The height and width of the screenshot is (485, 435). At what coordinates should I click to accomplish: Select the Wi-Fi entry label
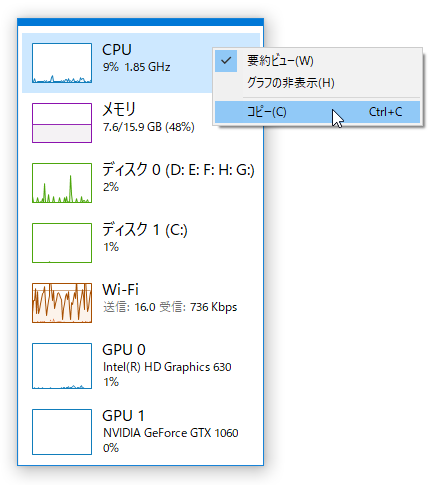(120, 289)
